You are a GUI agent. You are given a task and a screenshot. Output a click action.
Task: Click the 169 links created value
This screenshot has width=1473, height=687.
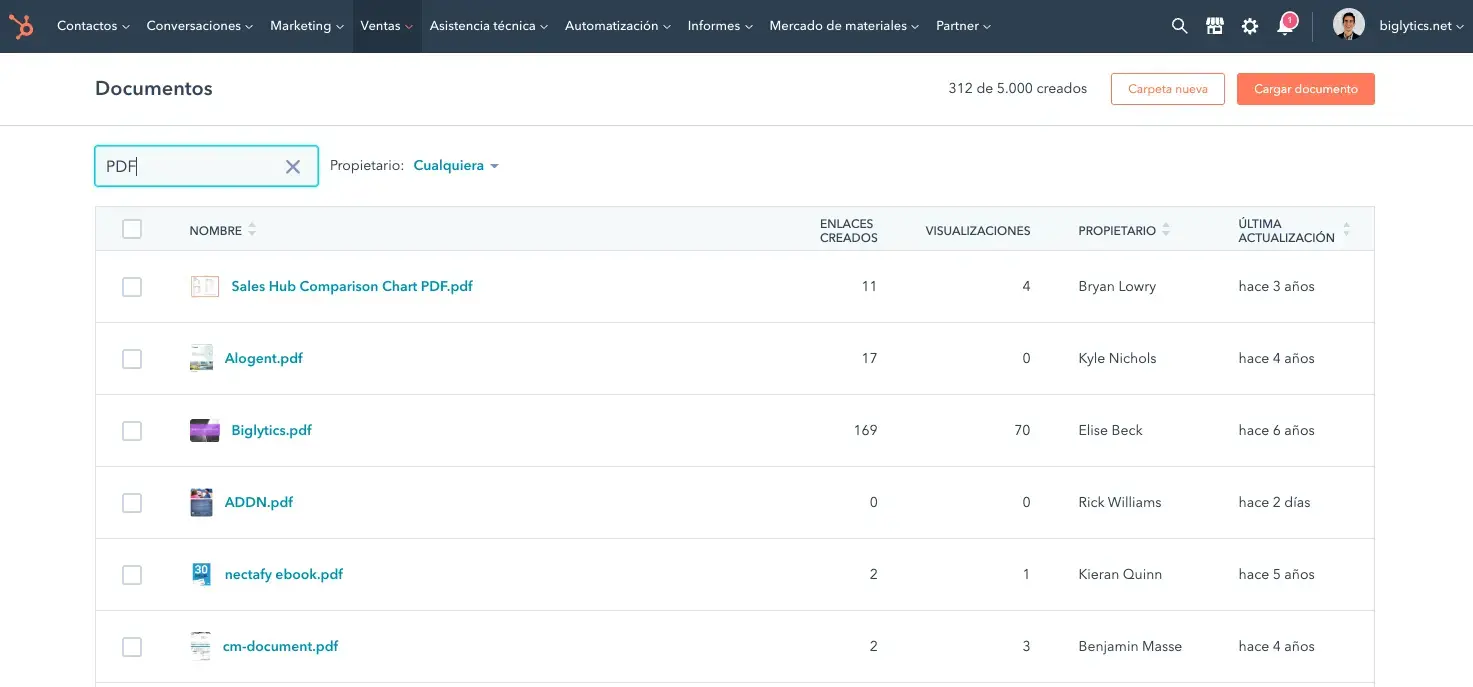tap(865, 430)
